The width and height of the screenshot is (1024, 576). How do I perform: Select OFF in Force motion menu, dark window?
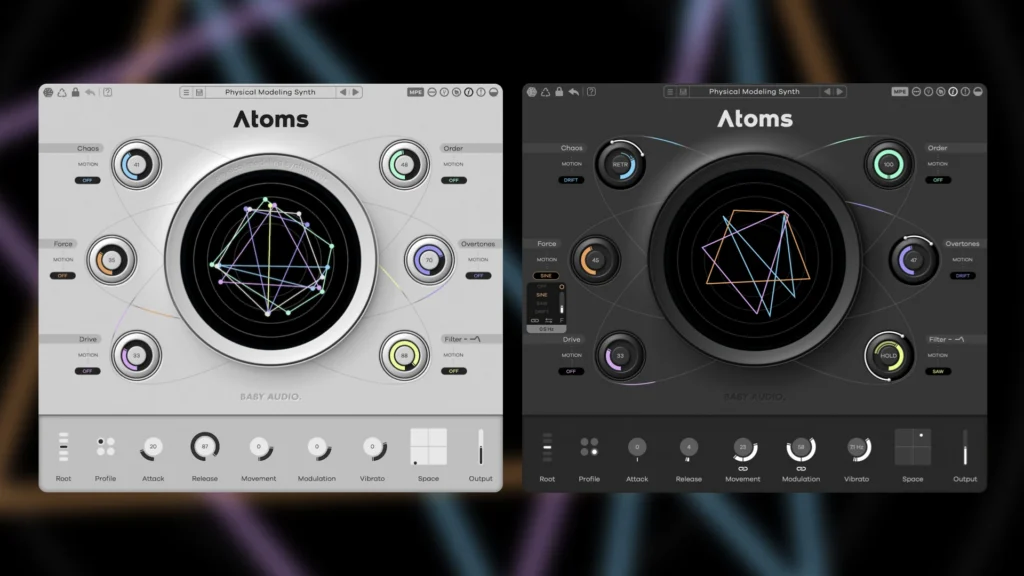point(542,286)
